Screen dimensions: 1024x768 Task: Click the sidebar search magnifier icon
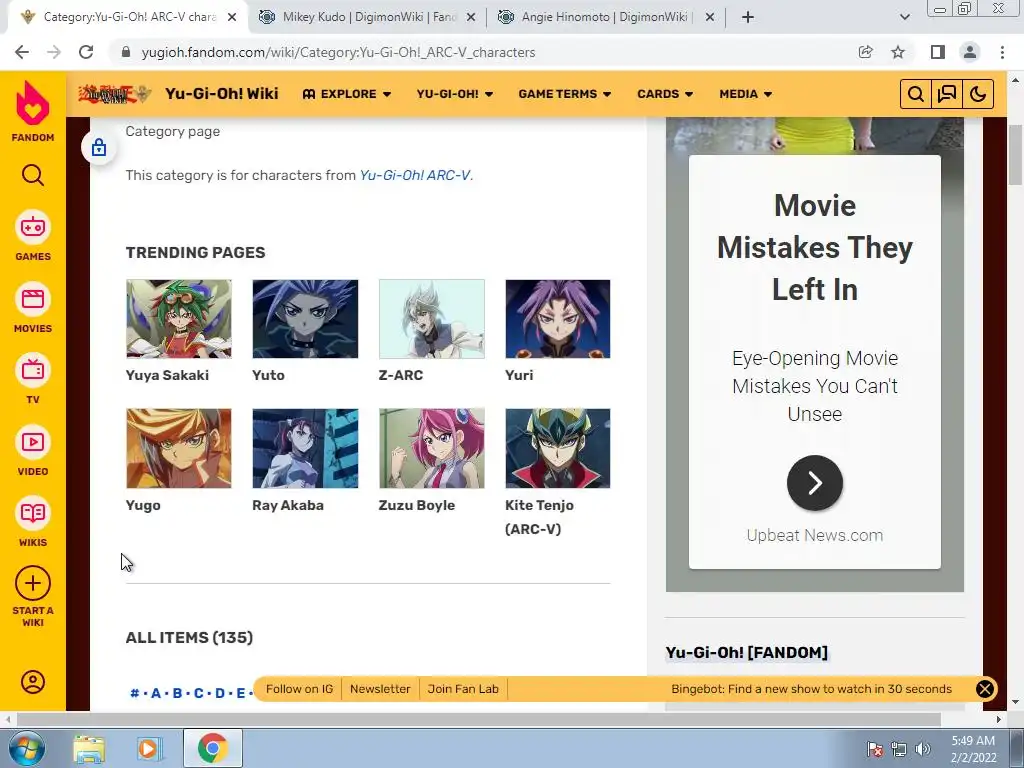click(x=33, y=175)
